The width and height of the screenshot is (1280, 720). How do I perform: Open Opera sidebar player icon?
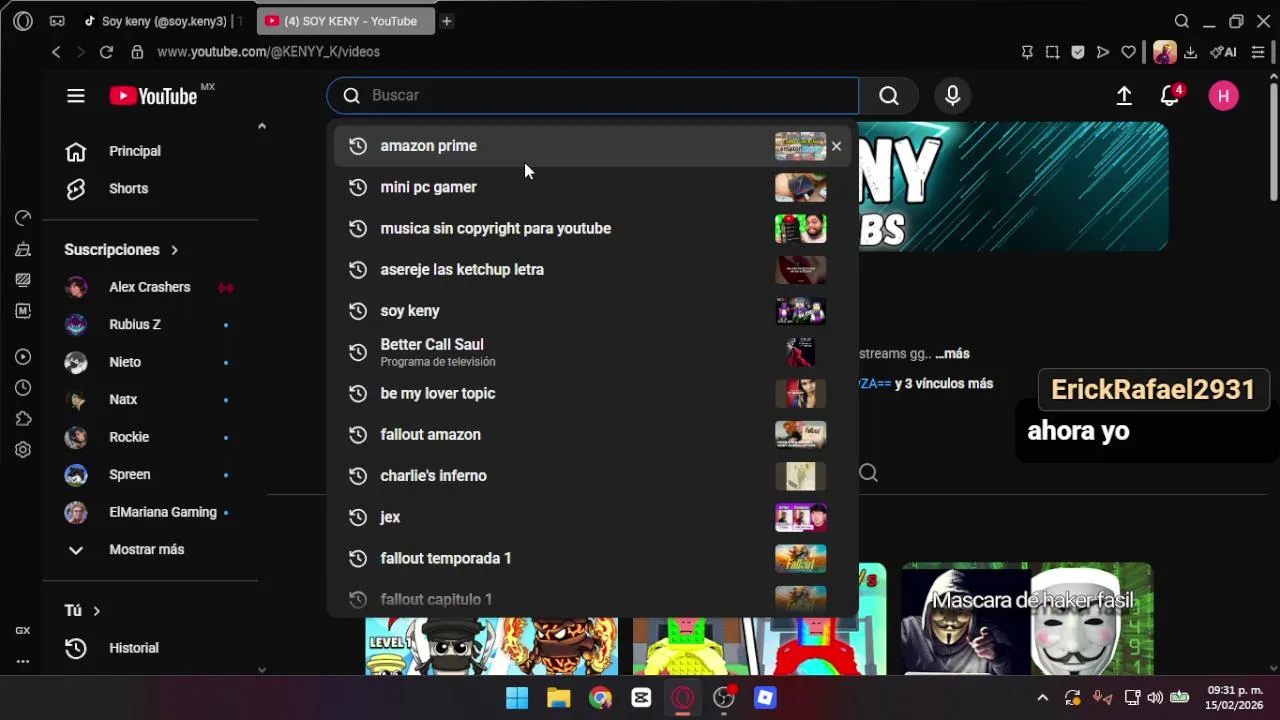tap(23, 357)
